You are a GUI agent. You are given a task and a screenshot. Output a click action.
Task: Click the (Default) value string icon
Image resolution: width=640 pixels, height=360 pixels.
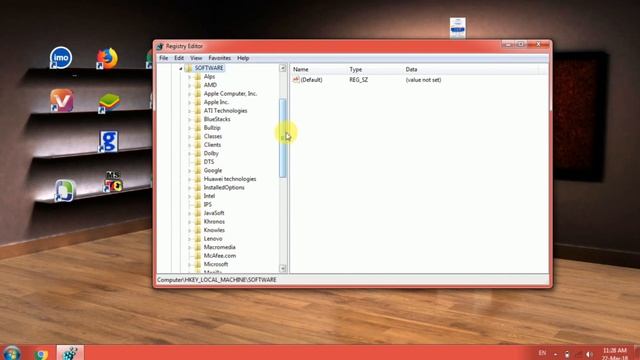click(x=296, y=80)
